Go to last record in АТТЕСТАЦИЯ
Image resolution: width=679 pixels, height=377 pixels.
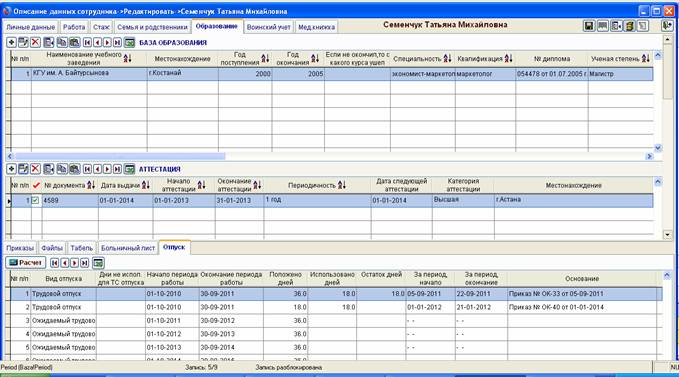click(117, 169)
